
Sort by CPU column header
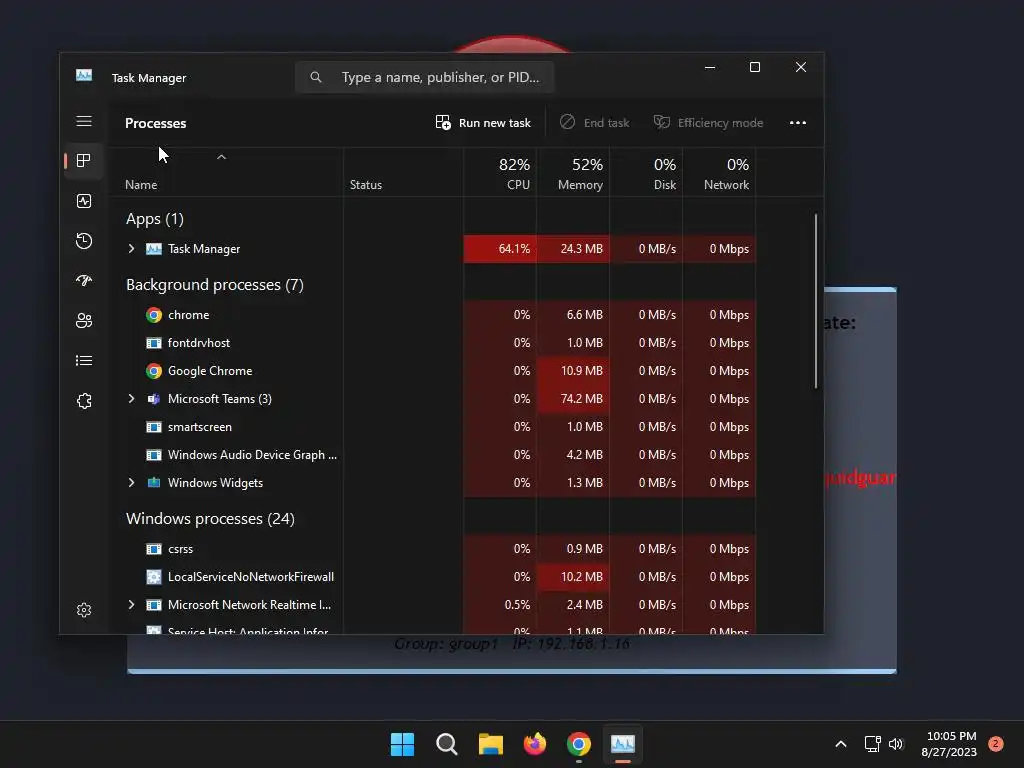500,172
